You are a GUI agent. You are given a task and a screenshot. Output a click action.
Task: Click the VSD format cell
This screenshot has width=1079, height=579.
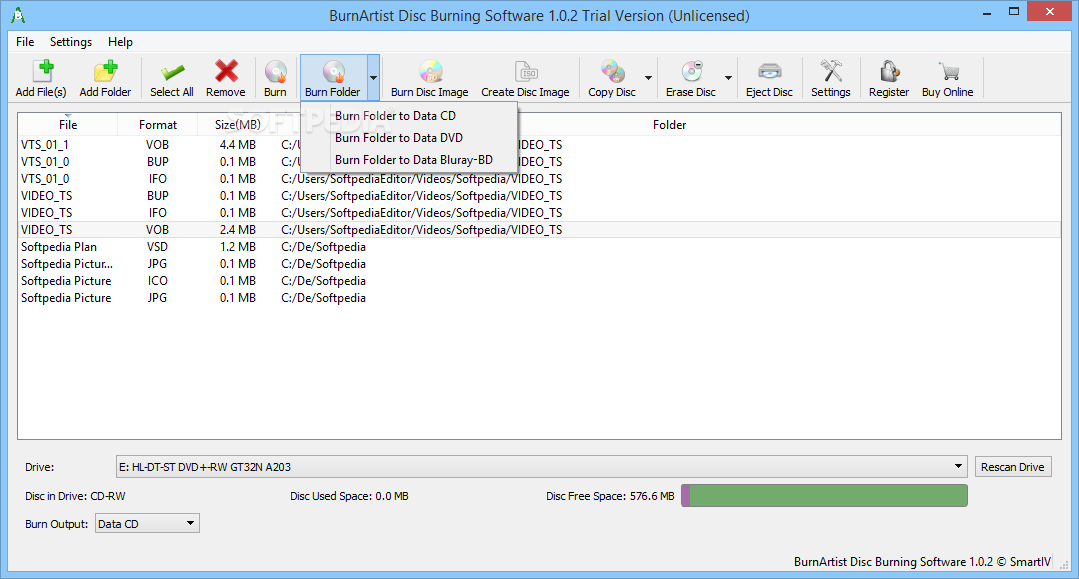[158, 246]
